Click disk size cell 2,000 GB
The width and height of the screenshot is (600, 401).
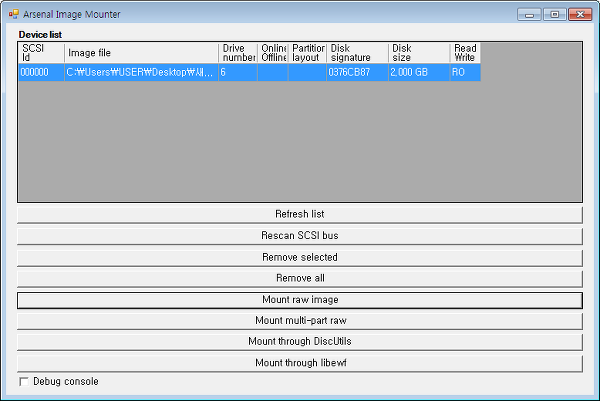tap(419, 72)
